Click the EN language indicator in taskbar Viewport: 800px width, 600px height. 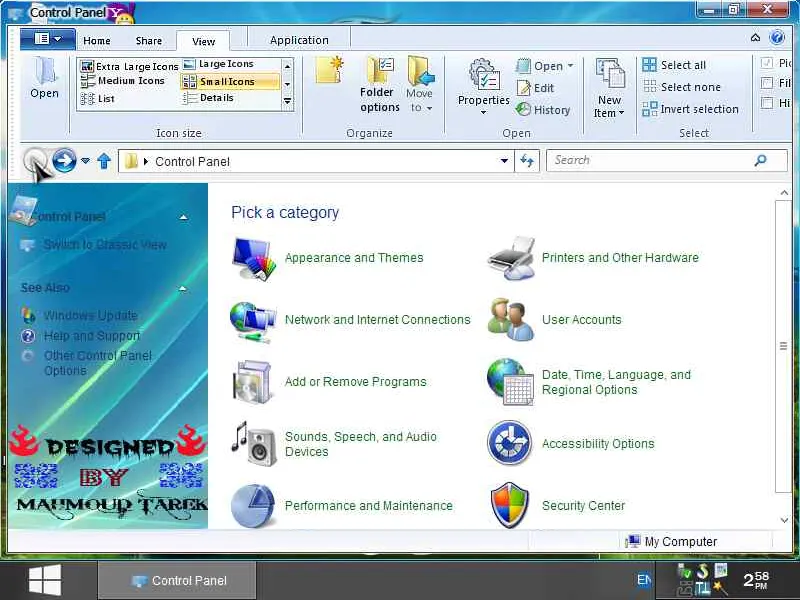click(x=644, y=580)
